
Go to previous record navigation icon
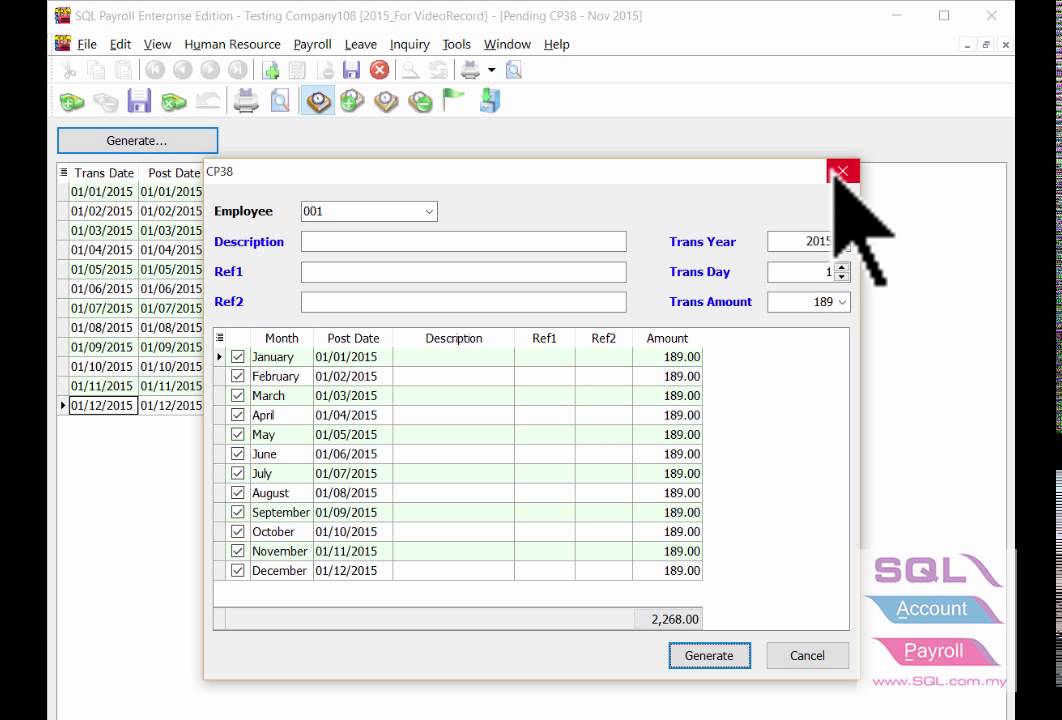coord(182,70)
